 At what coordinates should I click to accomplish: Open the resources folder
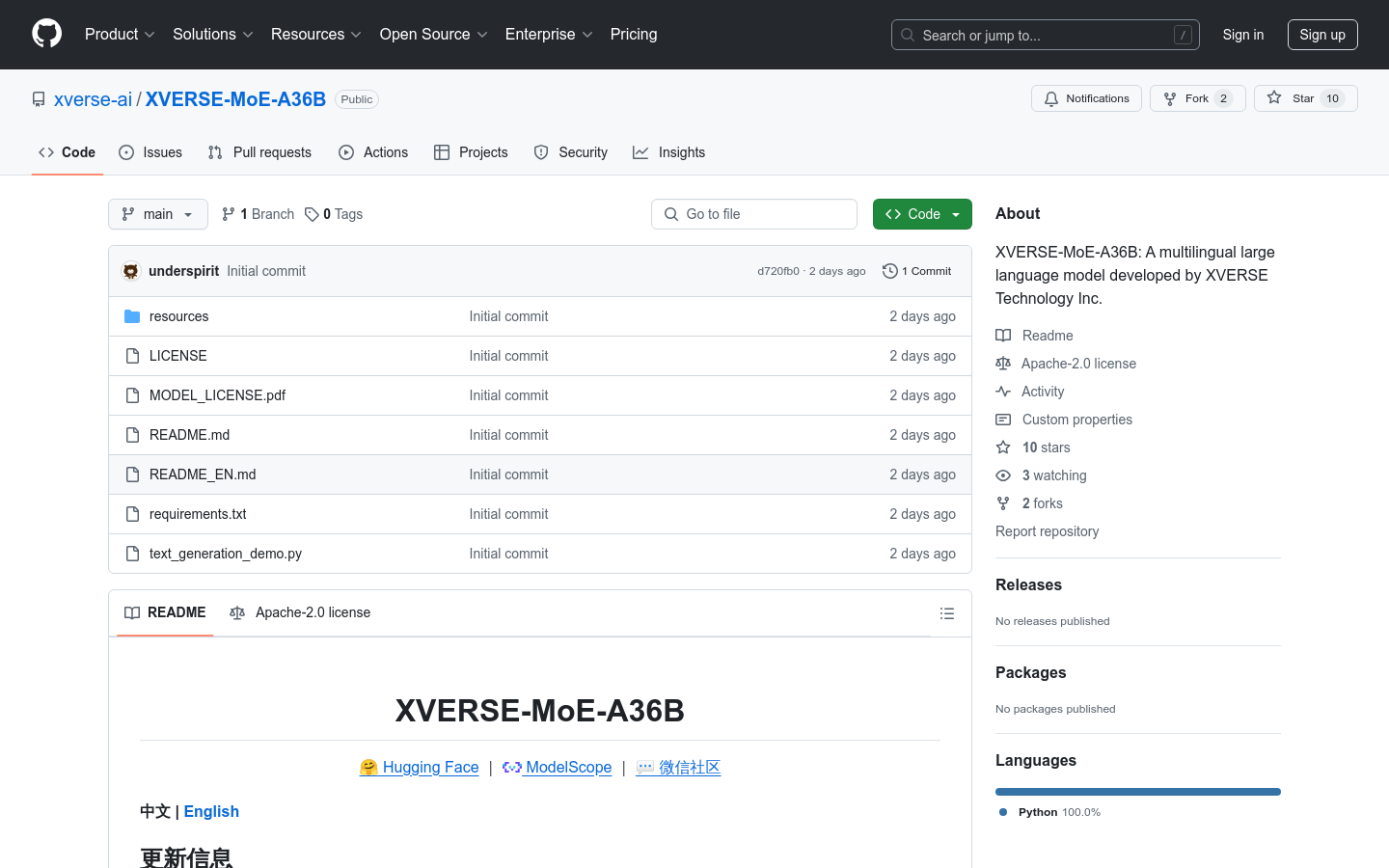point(178,316)
